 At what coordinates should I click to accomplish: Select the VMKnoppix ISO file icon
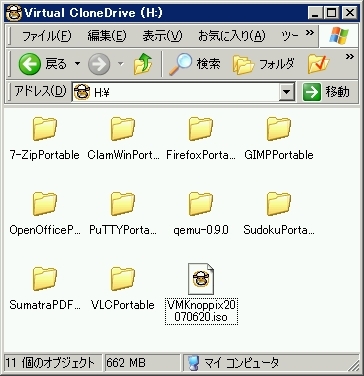(201, 279)
